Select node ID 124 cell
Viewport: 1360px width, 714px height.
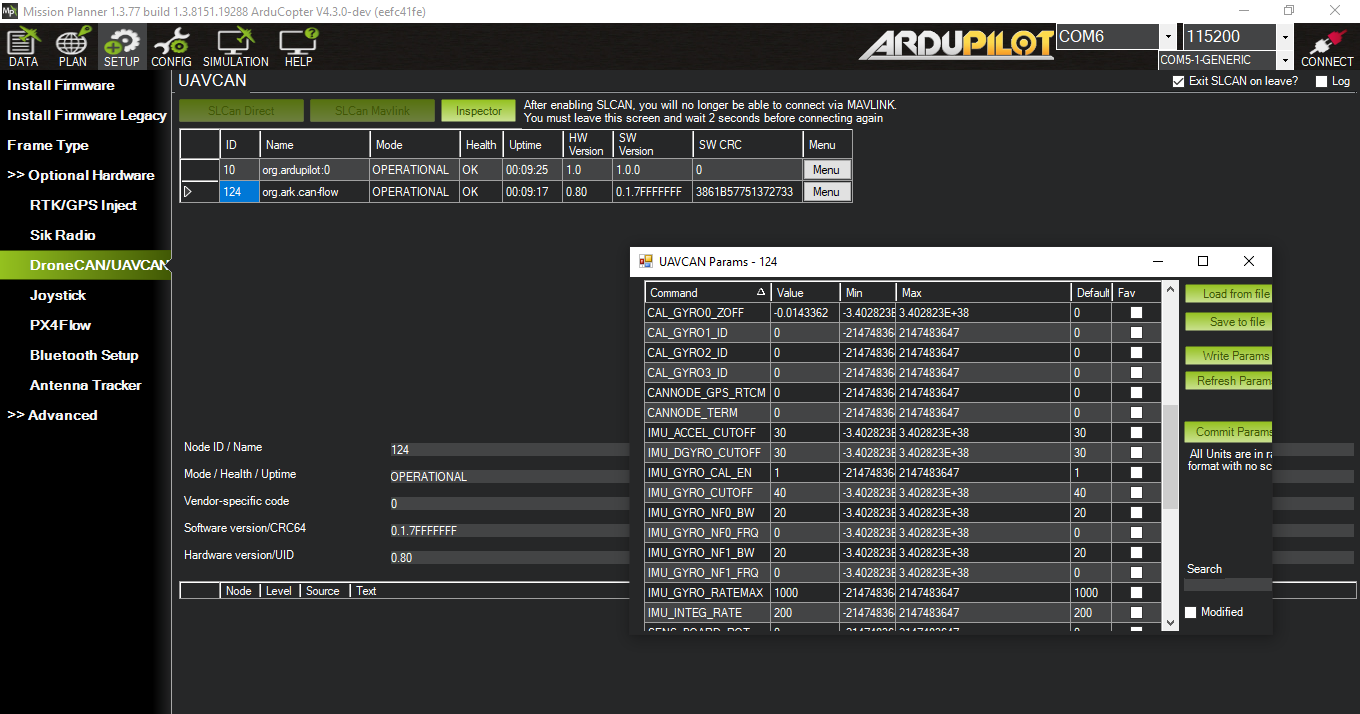coord(240,192)
